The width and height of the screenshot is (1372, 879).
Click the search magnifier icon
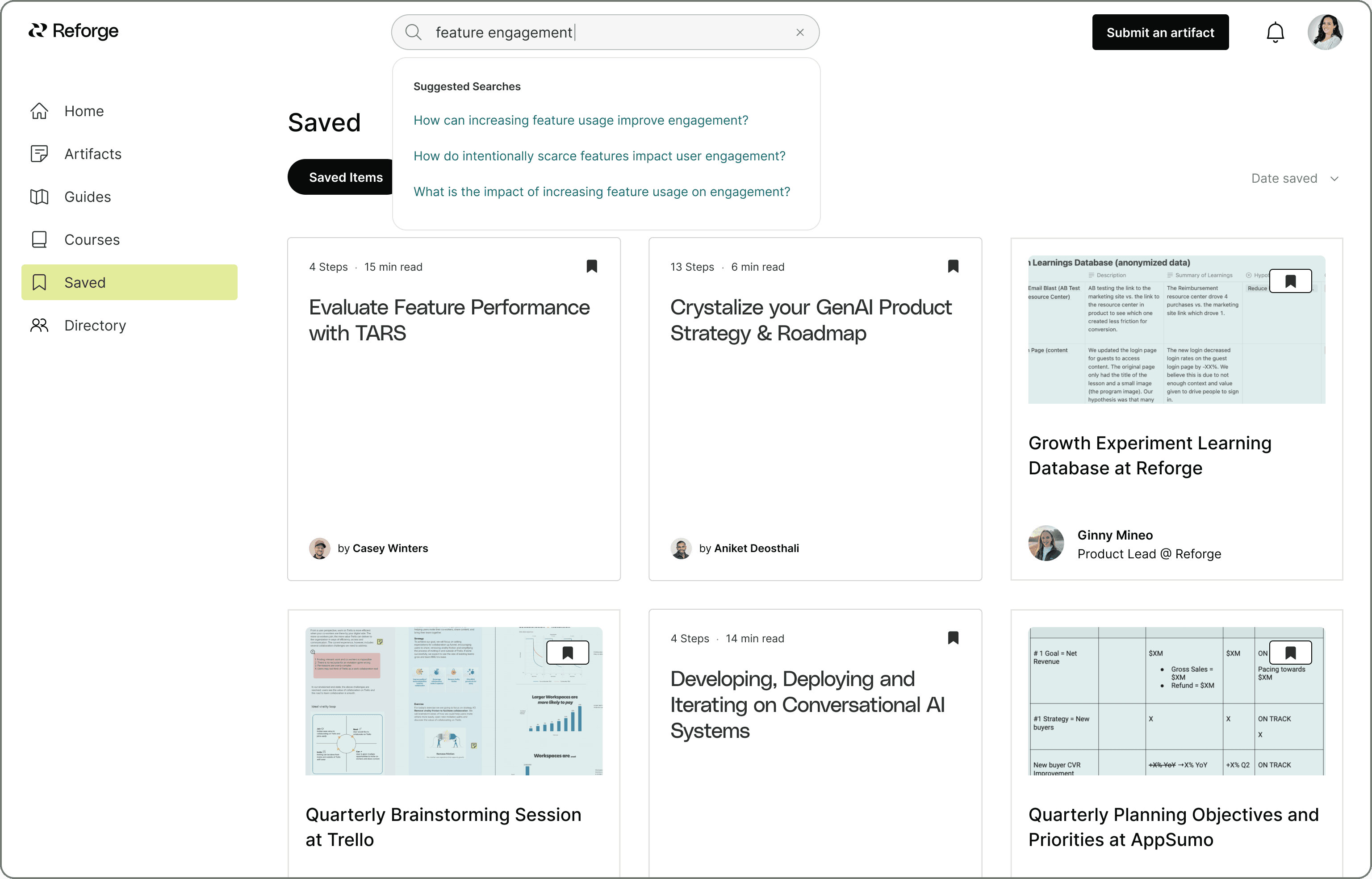point(413,32)
